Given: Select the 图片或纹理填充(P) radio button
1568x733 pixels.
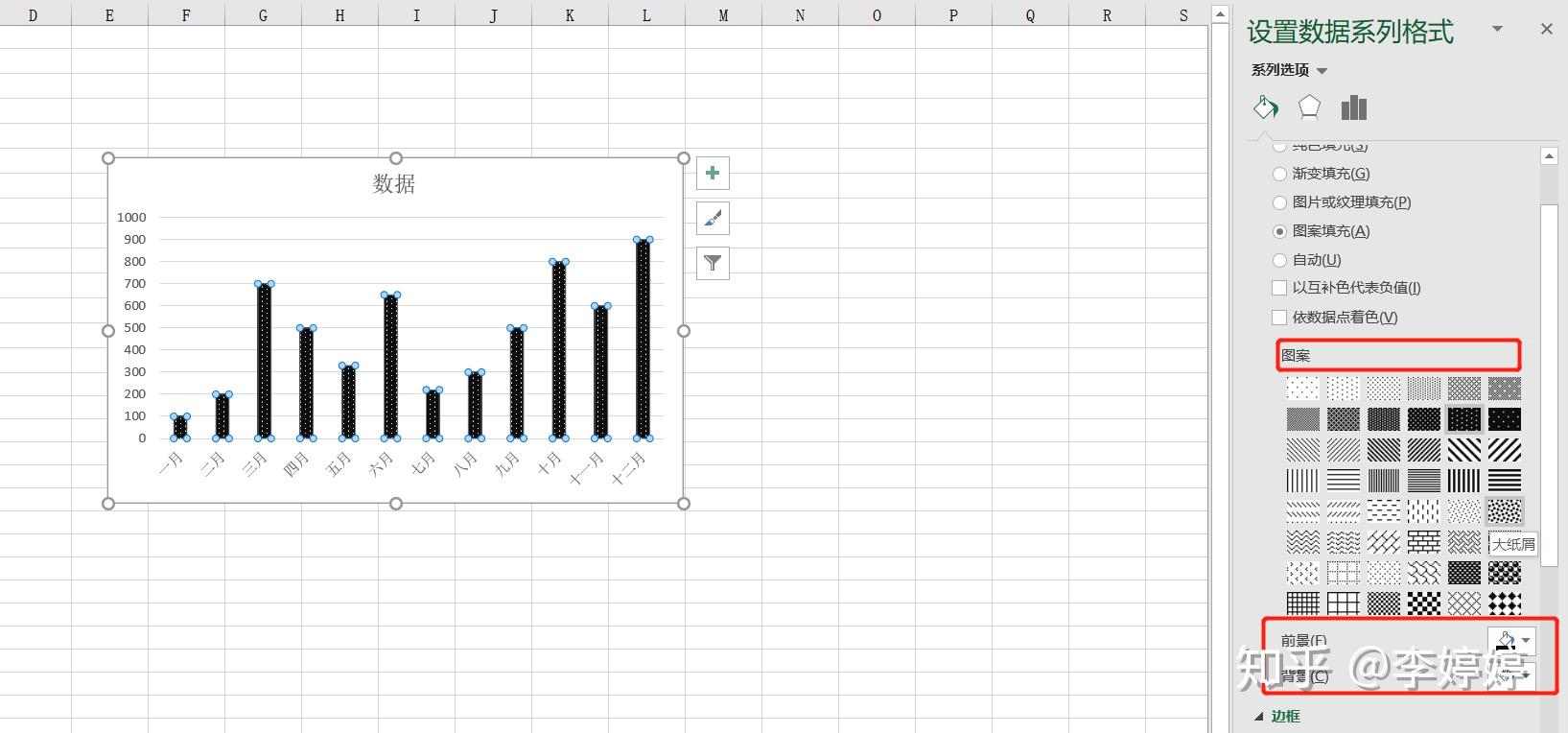Looking at the screenshot, I should pos(1279,202).
